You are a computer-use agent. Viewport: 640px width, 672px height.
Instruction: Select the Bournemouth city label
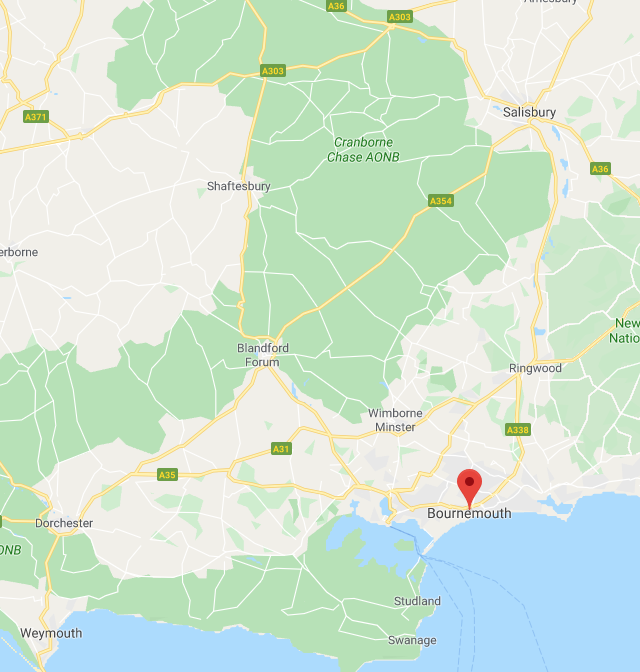click(x=469, y=513)
